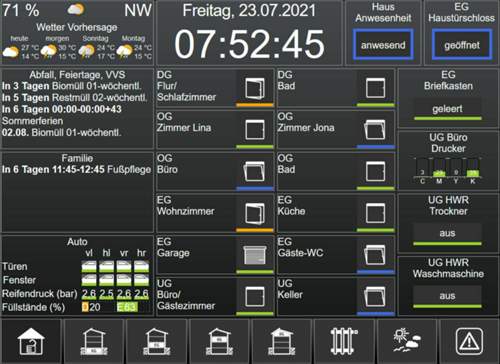Click the green fill level E 63
500x364 pixels.
point(127,307)
